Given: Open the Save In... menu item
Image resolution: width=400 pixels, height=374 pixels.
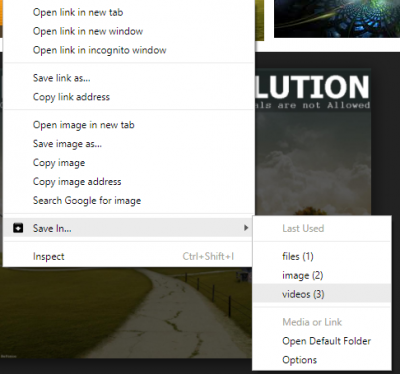Looking at the screenshot, I should (x=129, y=228).
